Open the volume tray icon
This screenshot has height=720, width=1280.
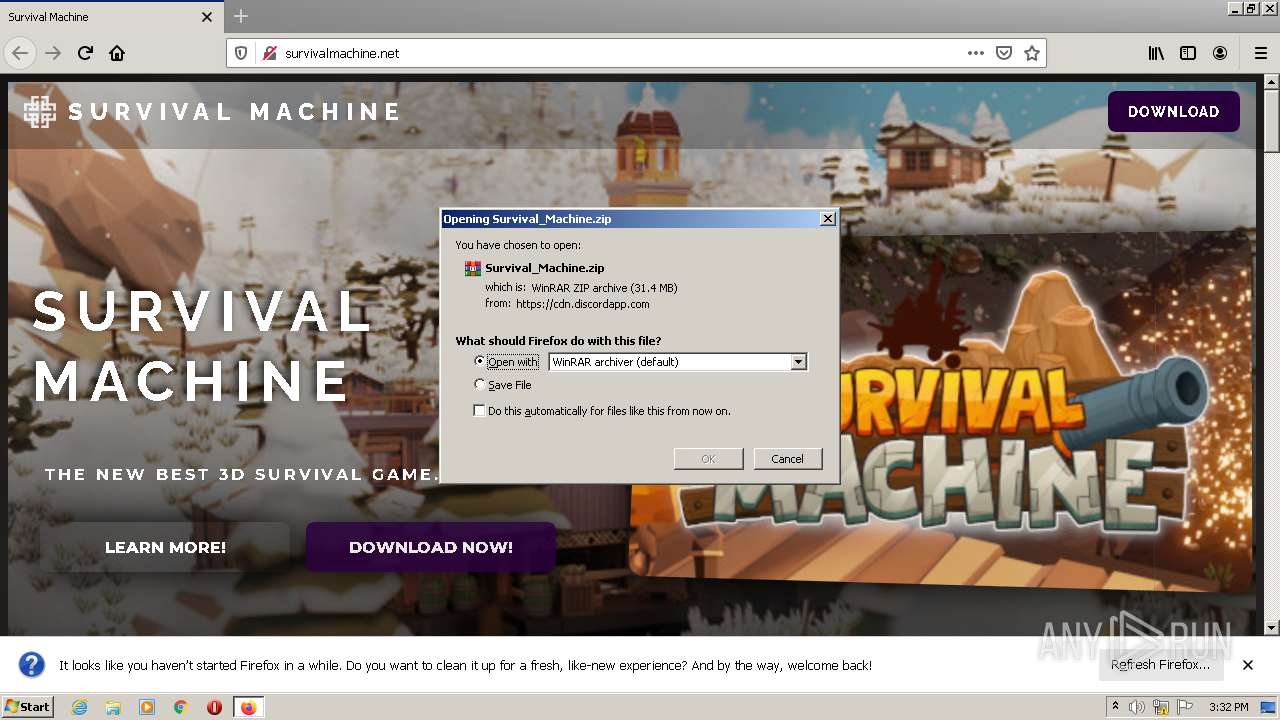click(1137, 707)
